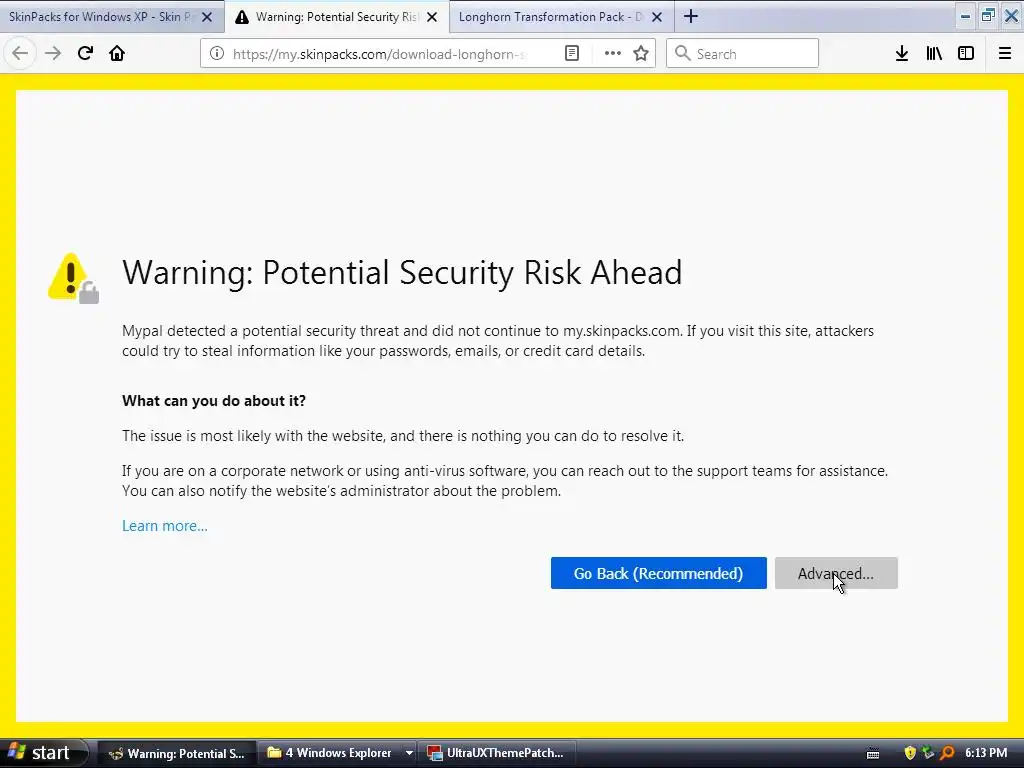
Task: Open a new browser tab
Action: coord(691,16)
